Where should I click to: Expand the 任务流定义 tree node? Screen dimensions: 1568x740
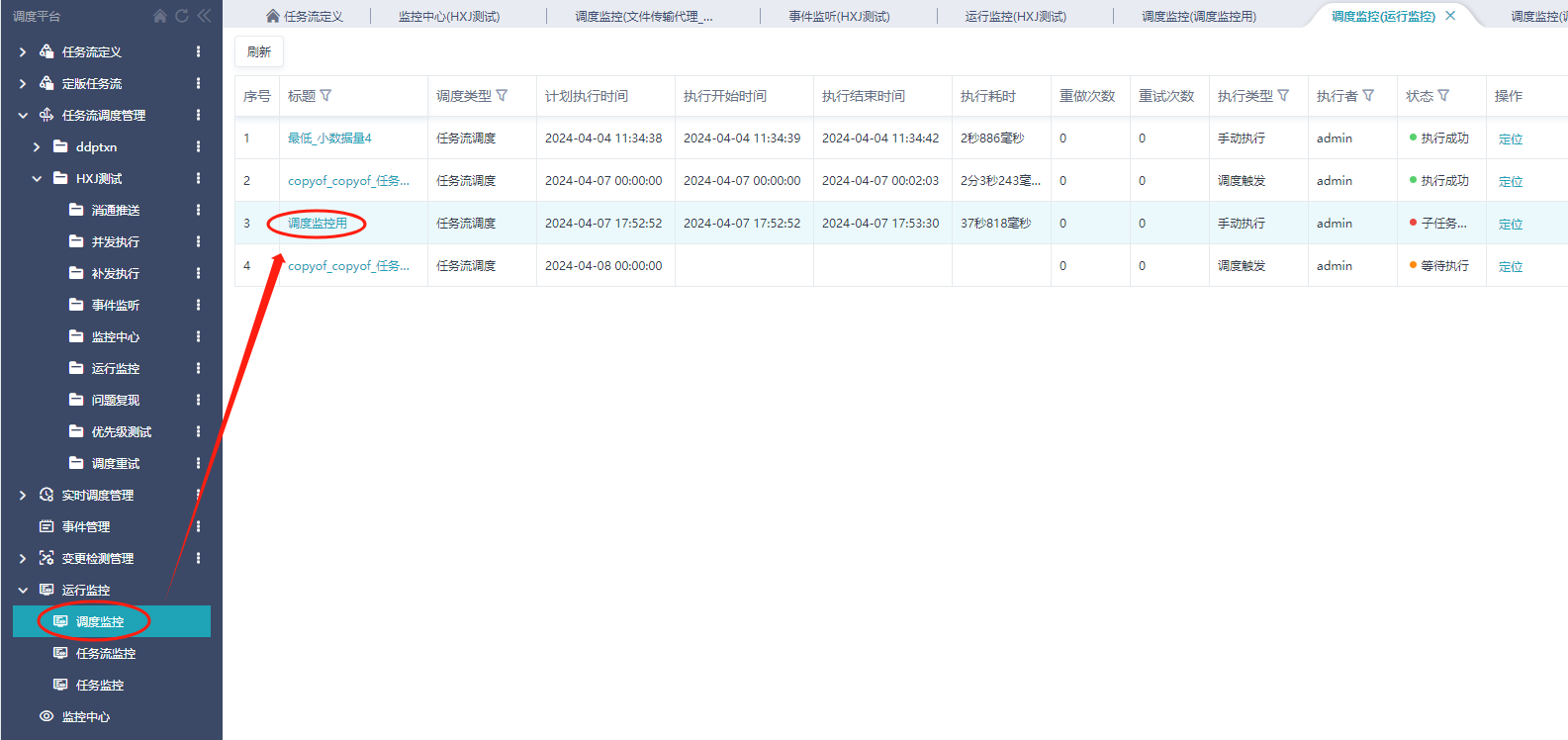coord(23,51)
